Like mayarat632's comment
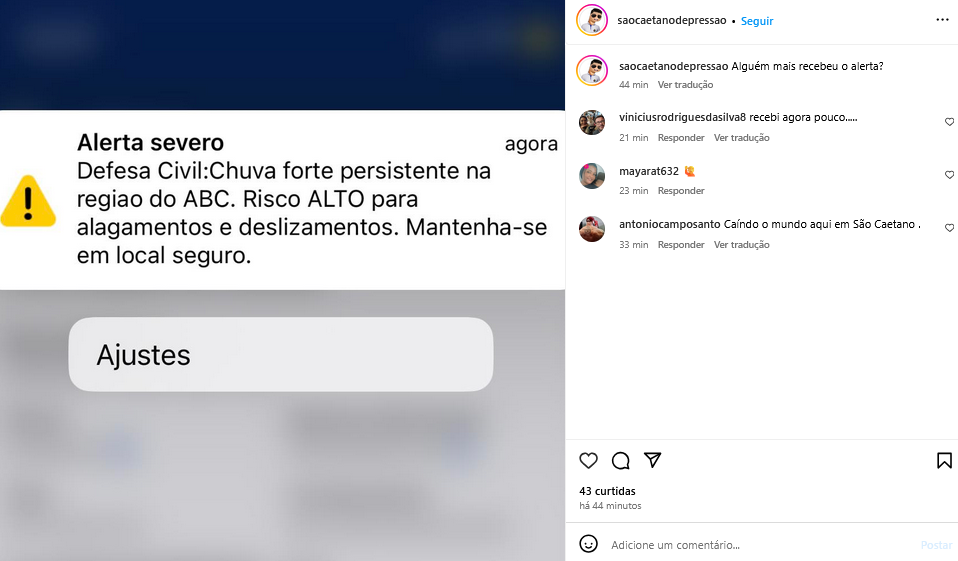This screenshot has height=561, width=958. click(x=949, y=175)
